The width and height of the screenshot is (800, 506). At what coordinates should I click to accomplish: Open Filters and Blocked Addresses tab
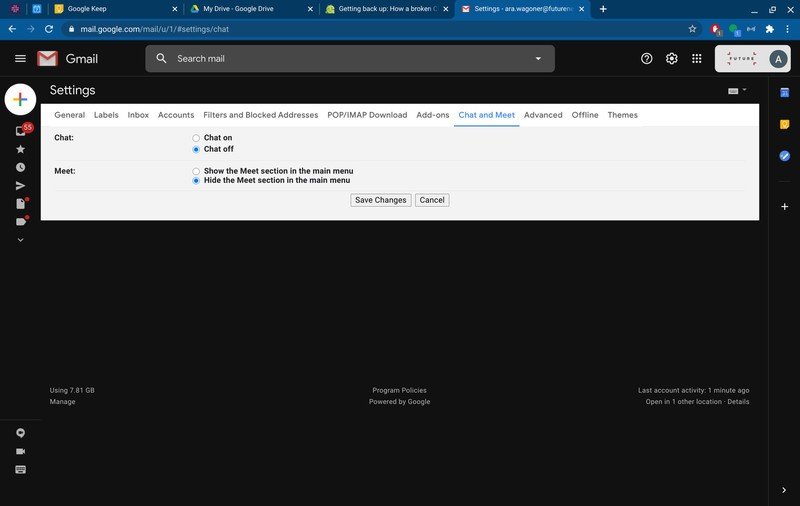[x=261, y=115]
